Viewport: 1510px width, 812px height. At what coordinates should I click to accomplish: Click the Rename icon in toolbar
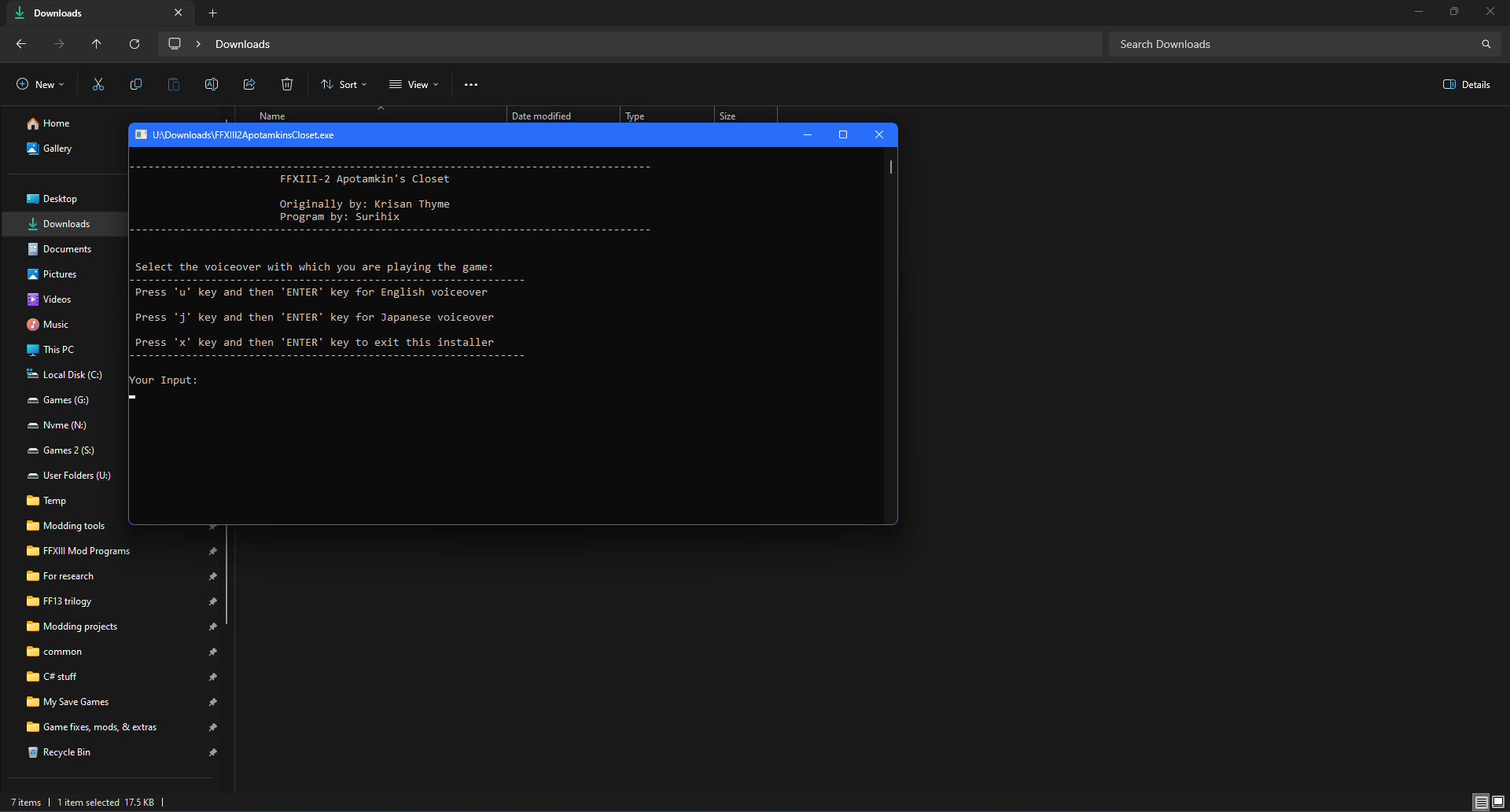(x=212, y=84)
